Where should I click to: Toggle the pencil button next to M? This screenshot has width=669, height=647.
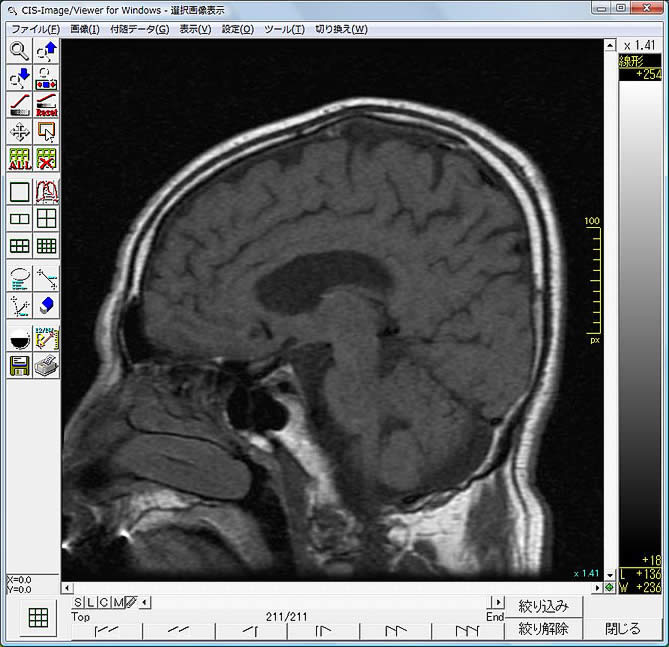[x=131, y=603]
